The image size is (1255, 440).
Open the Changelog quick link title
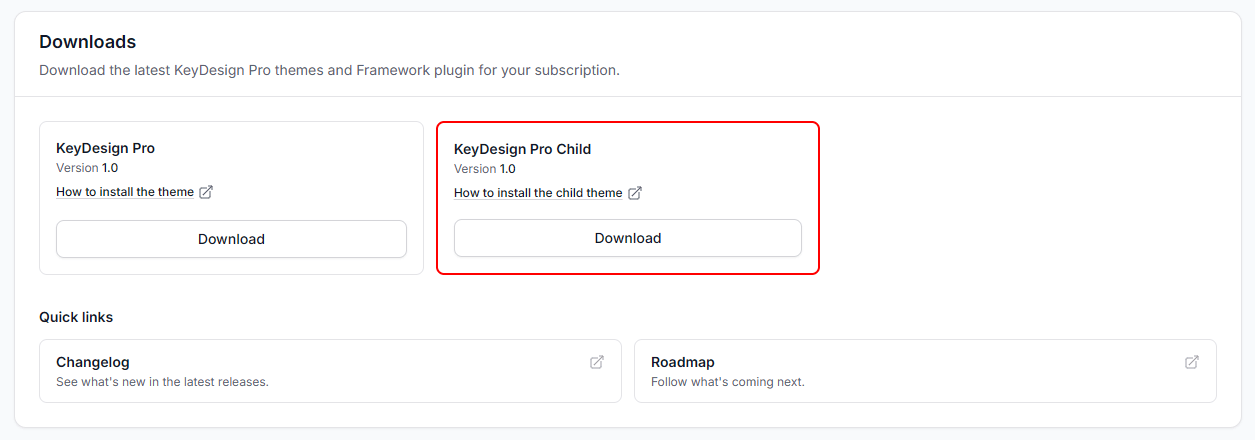tap(93, 362)
